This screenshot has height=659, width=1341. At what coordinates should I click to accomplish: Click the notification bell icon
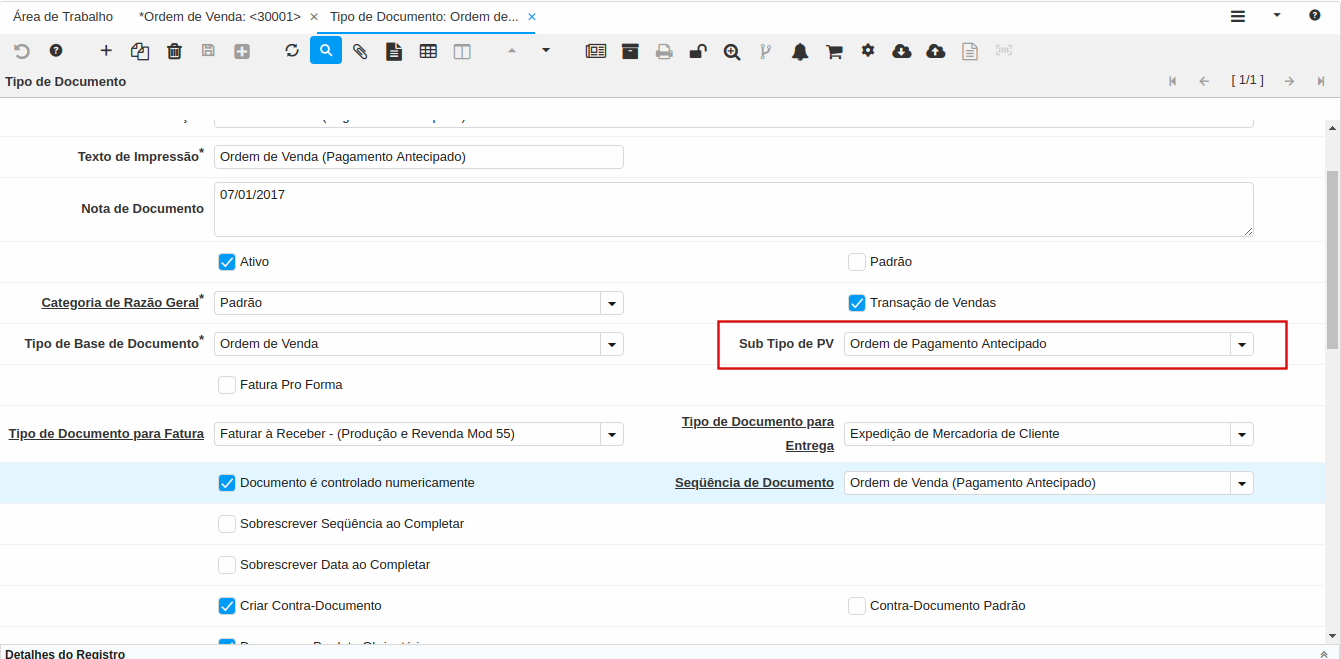coord(800,52)
